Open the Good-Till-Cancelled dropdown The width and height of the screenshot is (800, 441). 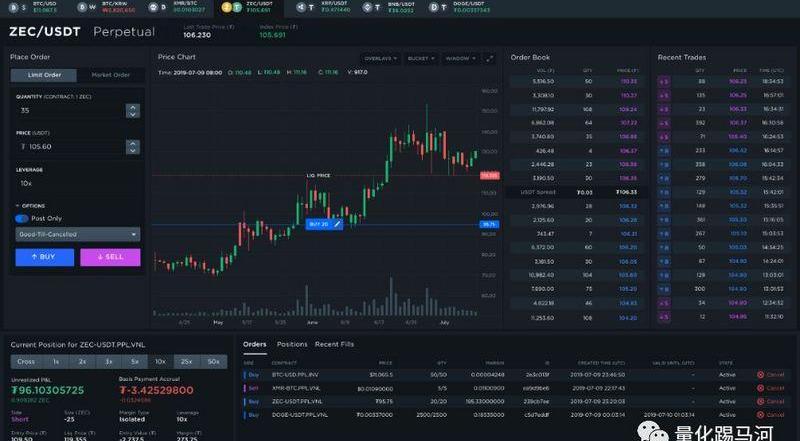point(77,235)
